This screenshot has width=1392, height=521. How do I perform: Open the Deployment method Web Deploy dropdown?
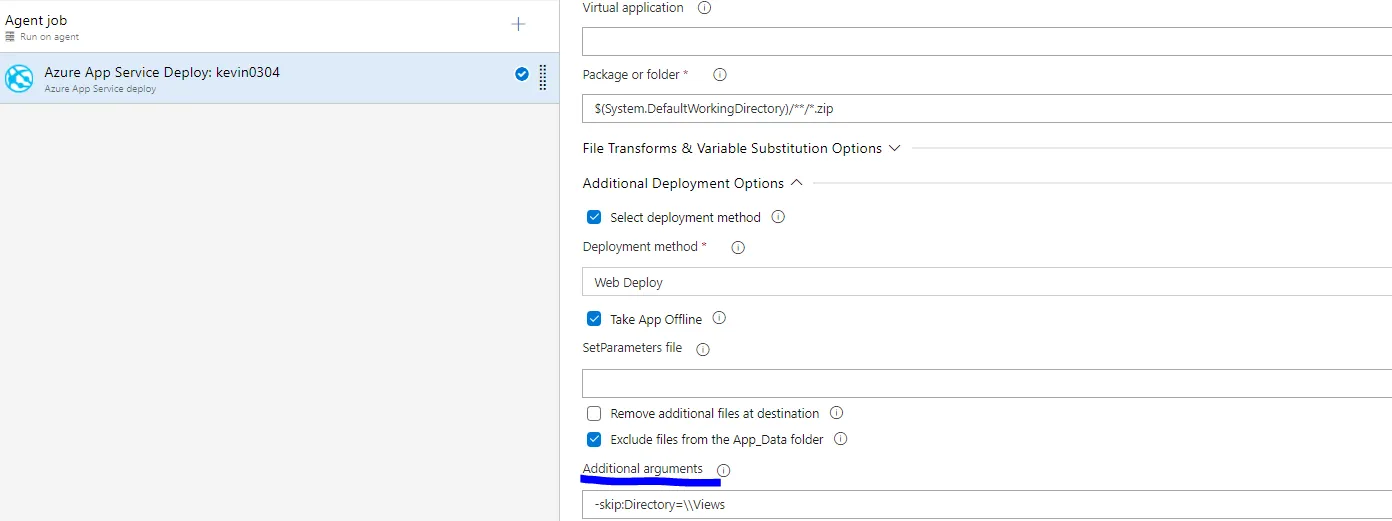[x=985, y=282]
